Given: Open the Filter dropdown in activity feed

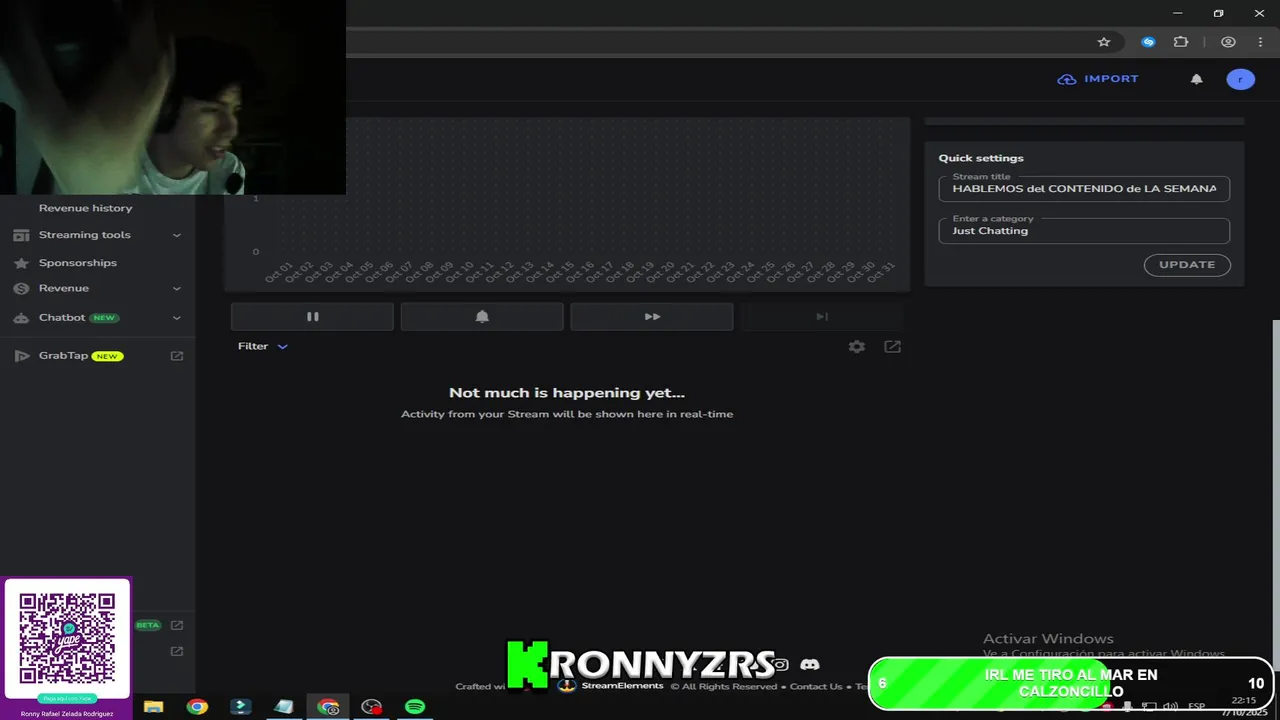Looking at the screenshot, I should (x=262, y=346).
